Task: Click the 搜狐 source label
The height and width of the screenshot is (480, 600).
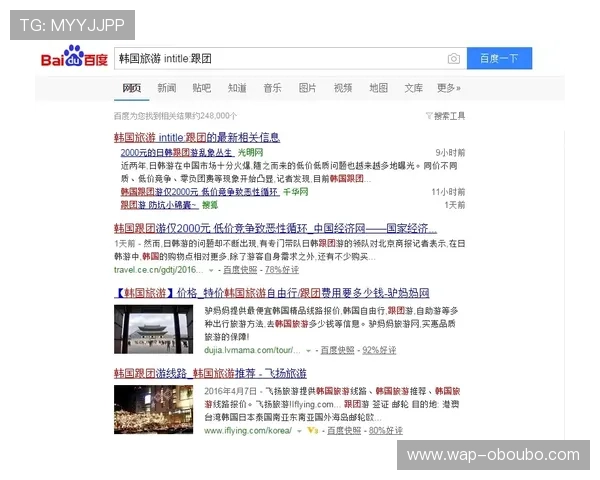Action: 210,205
